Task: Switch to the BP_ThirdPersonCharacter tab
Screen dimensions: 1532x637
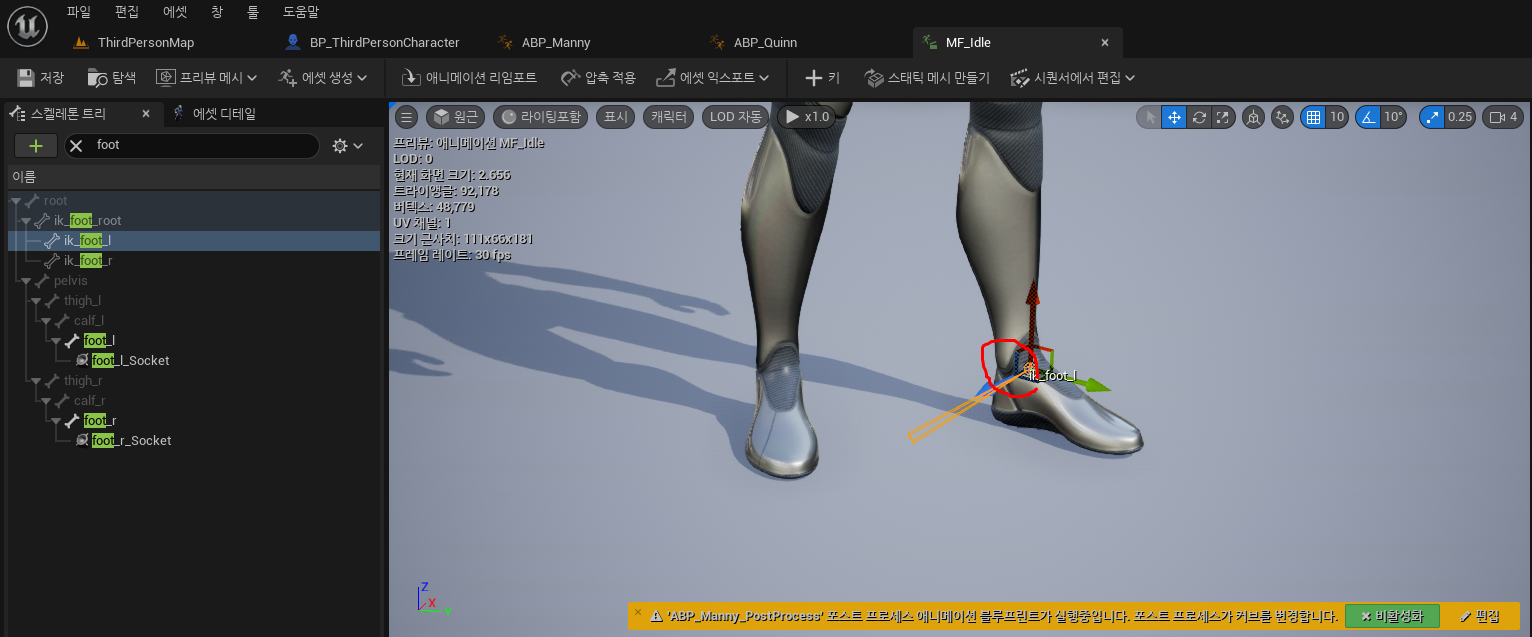Action: 384,43
